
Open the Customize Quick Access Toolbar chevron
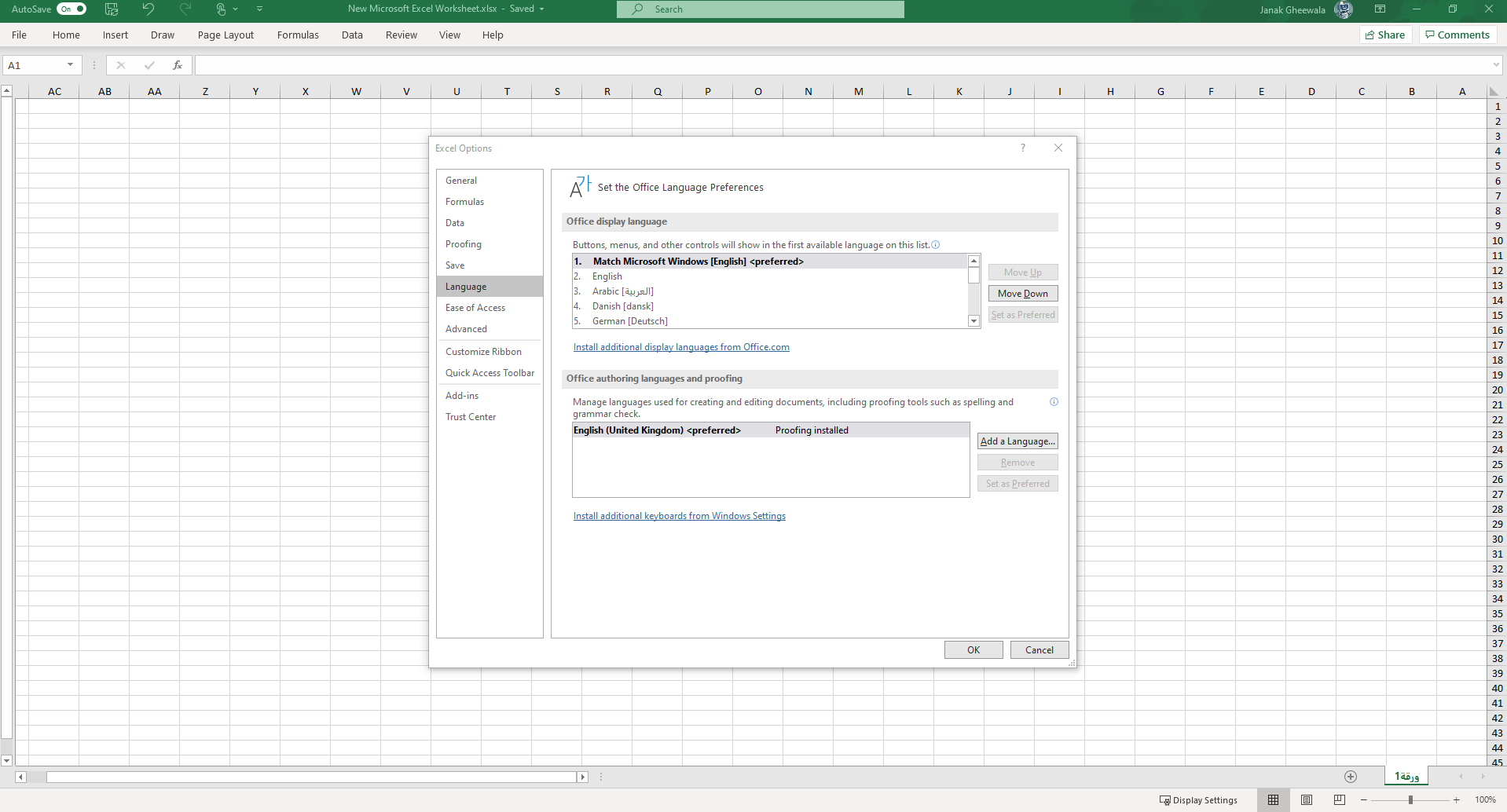coord(259,9)
